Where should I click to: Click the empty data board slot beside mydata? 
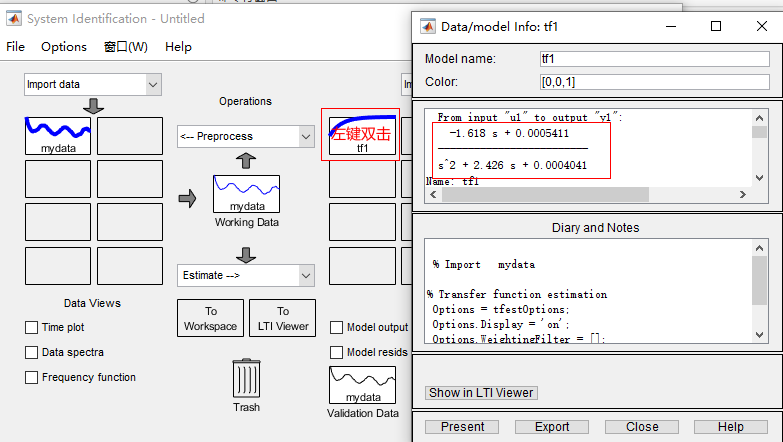tap(129, 135)
